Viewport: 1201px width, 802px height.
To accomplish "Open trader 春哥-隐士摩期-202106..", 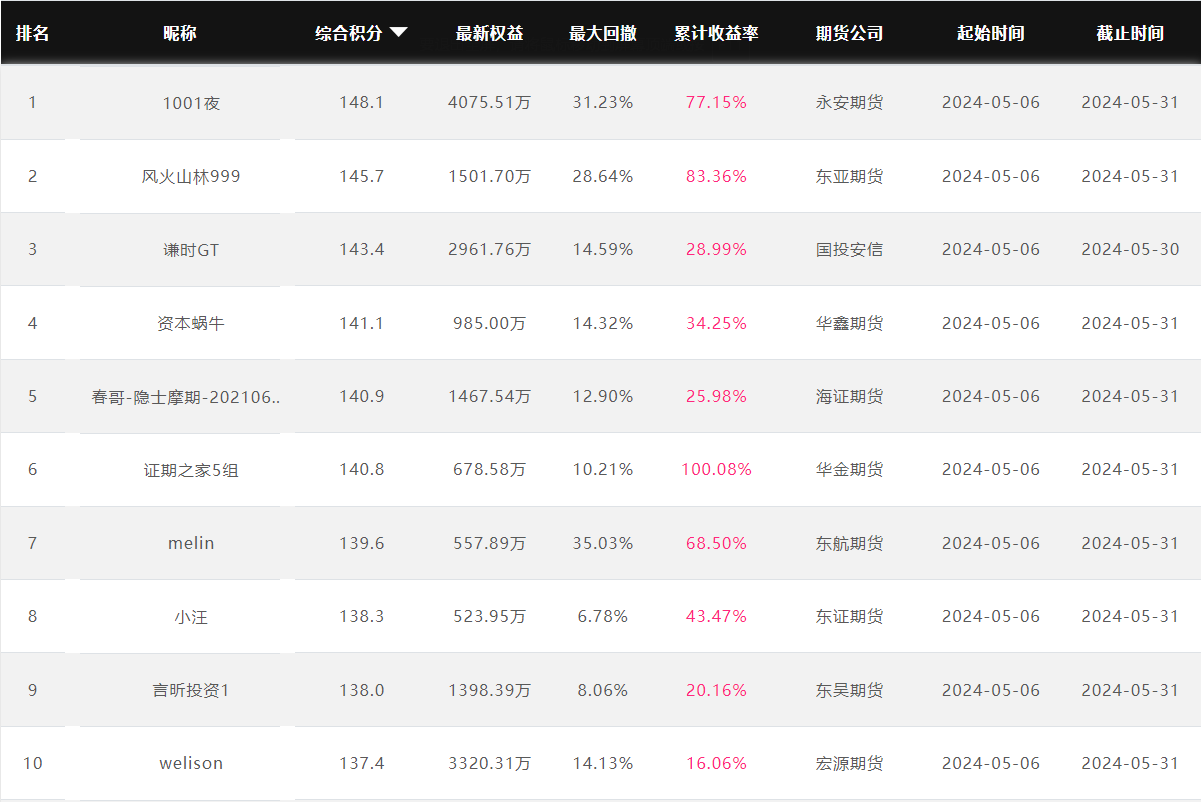I will tap(186, 396).
